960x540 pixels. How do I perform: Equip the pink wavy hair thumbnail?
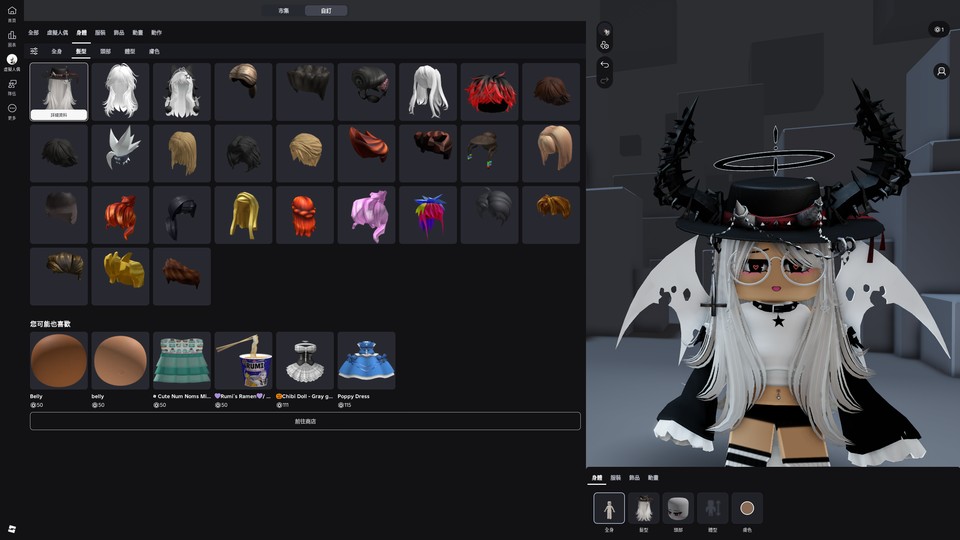tap(366, 215)
